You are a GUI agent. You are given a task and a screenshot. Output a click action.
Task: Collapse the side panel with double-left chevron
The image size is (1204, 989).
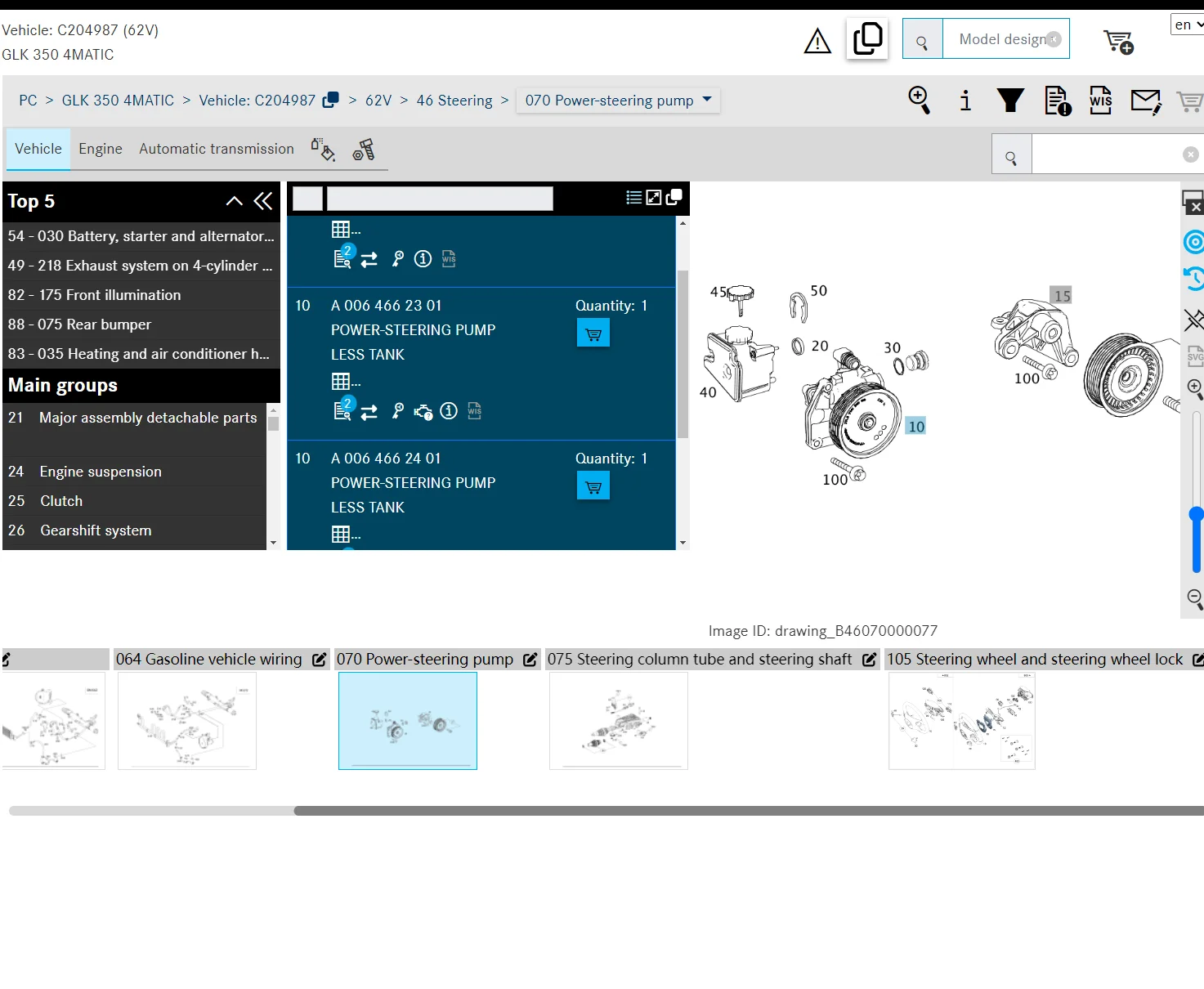coord(263,201)
